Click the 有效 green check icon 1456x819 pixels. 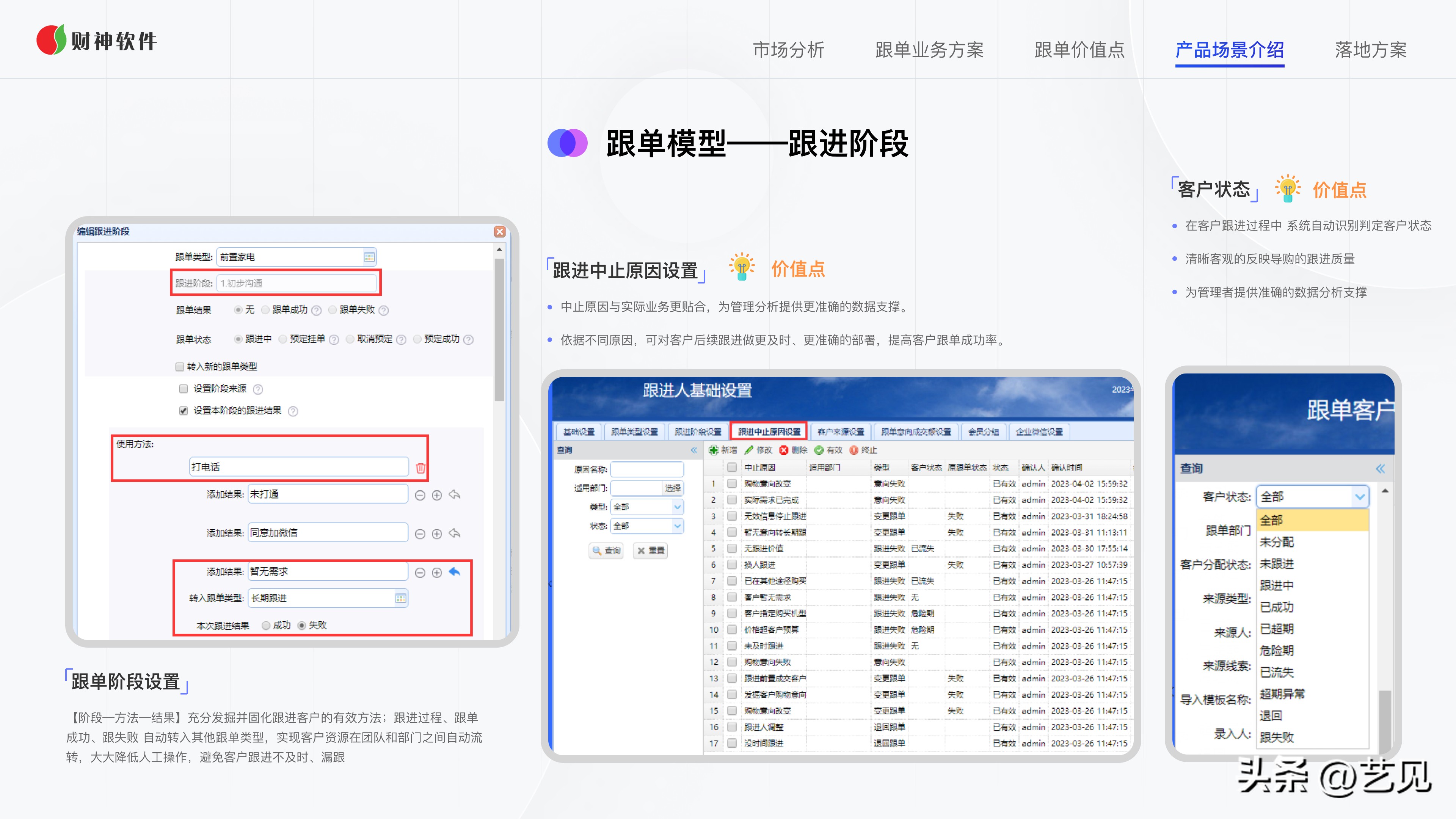pos(819,450)
